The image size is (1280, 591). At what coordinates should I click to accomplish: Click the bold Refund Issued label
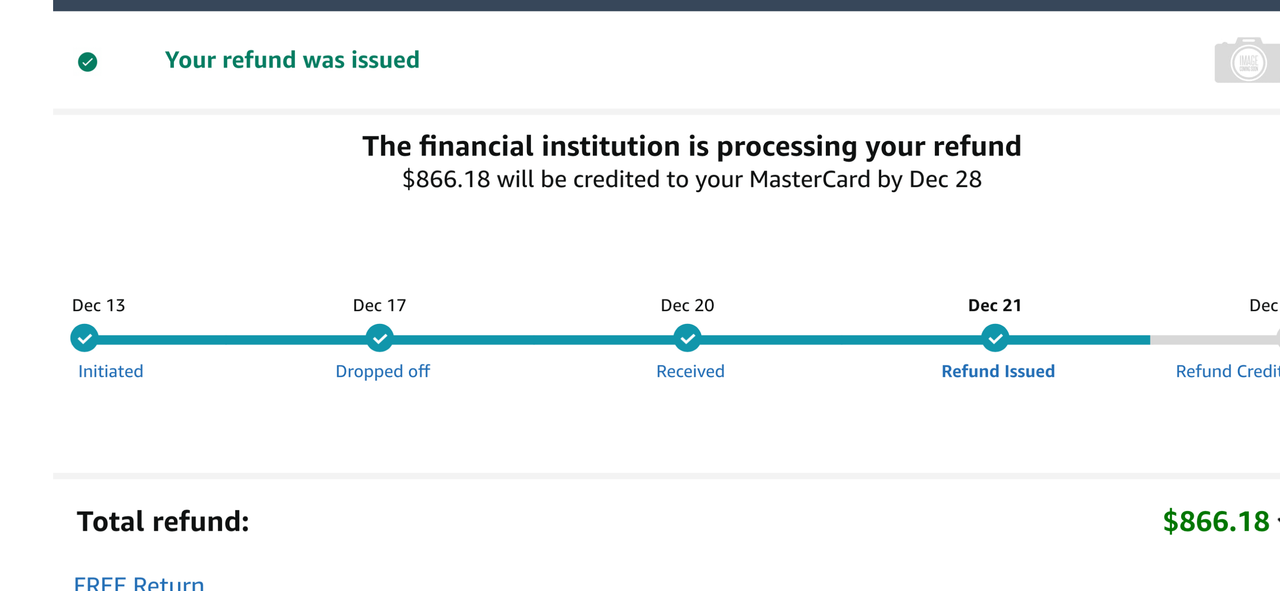(998, 371)
